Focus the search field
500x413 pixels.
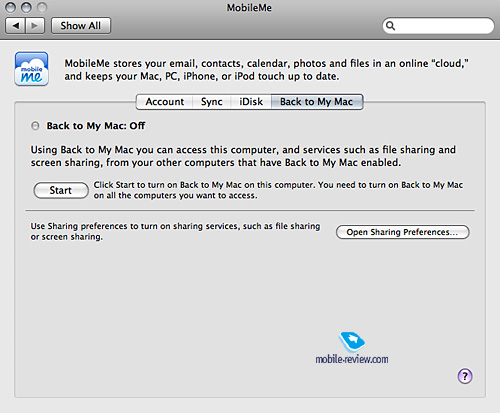coord(438,26)
